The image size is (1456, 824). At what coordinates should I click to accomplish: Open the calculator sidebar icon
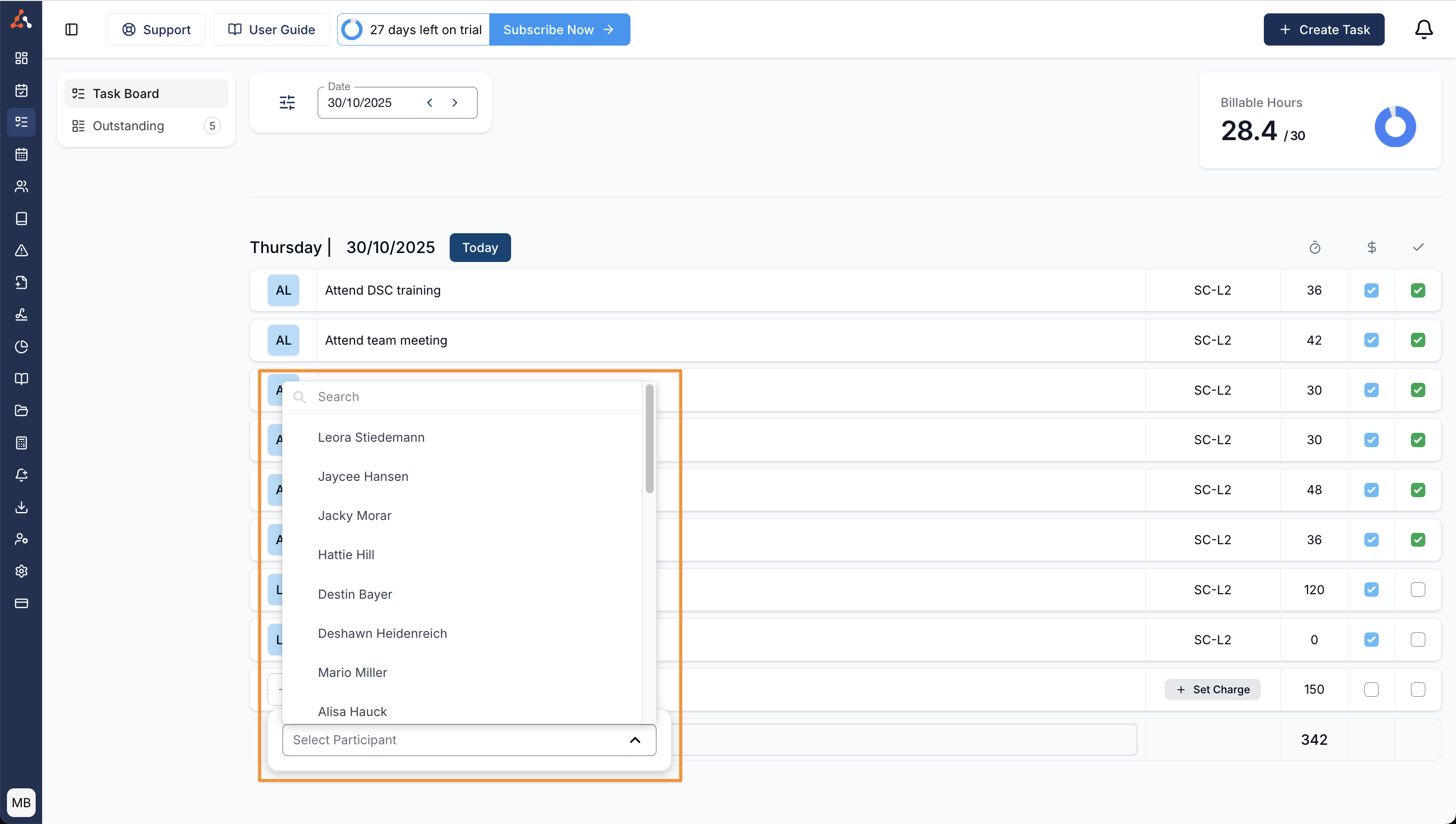[x=21, y=443]
